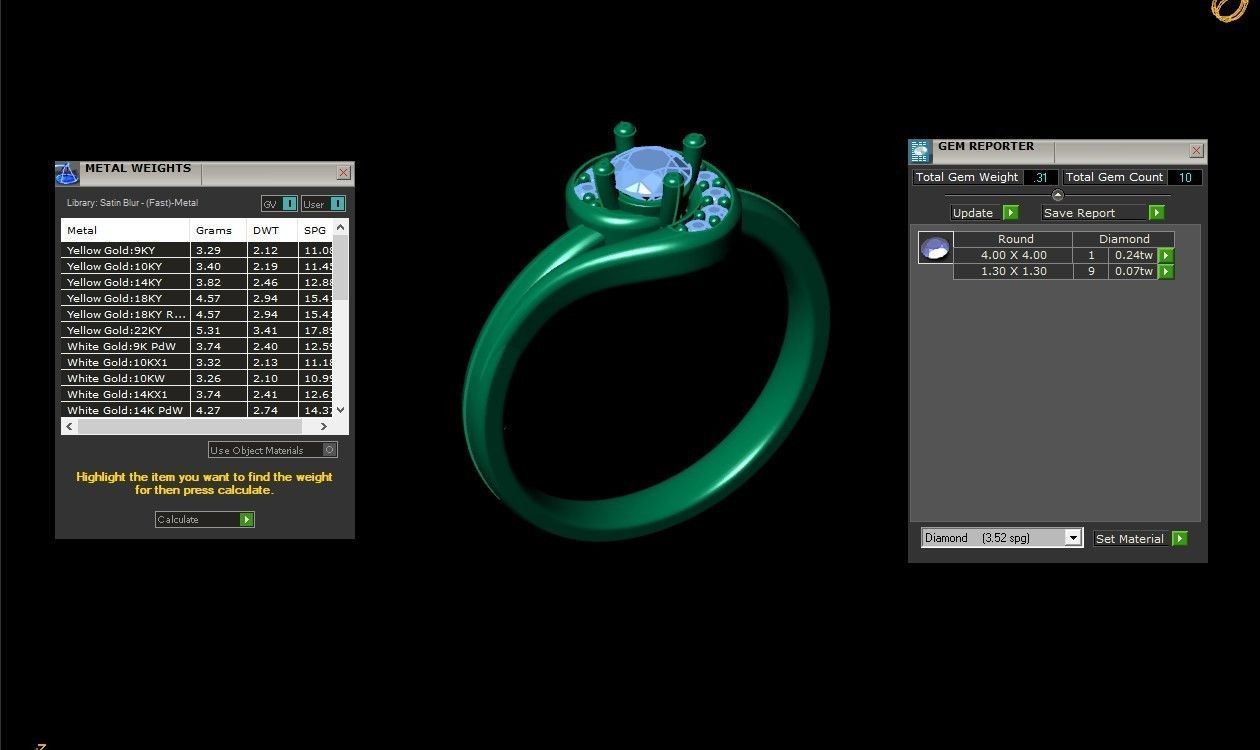Click the gold ring icon in the top corner

1229,9
